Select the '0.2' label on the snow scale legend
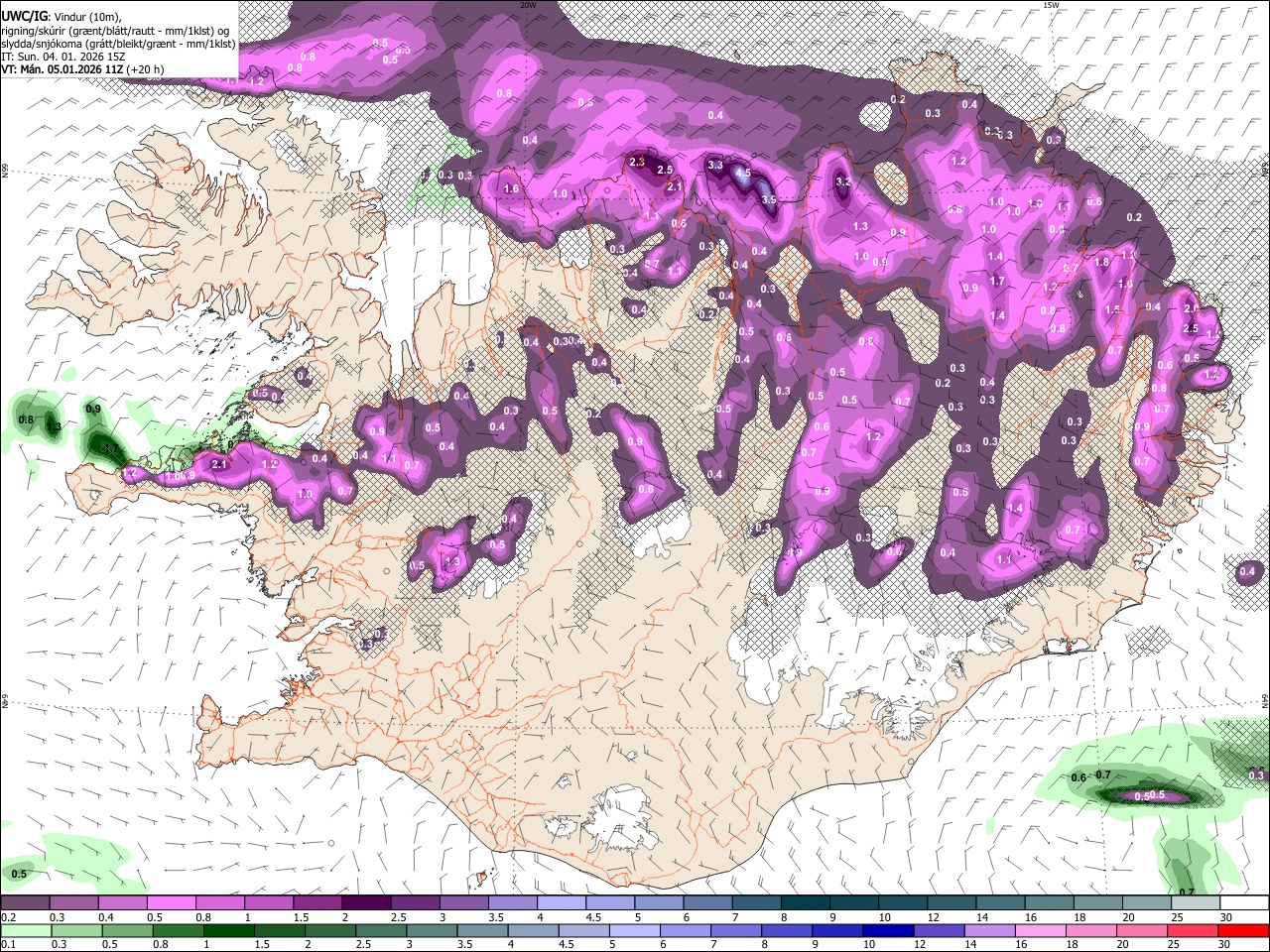 [x=7, y=917]
